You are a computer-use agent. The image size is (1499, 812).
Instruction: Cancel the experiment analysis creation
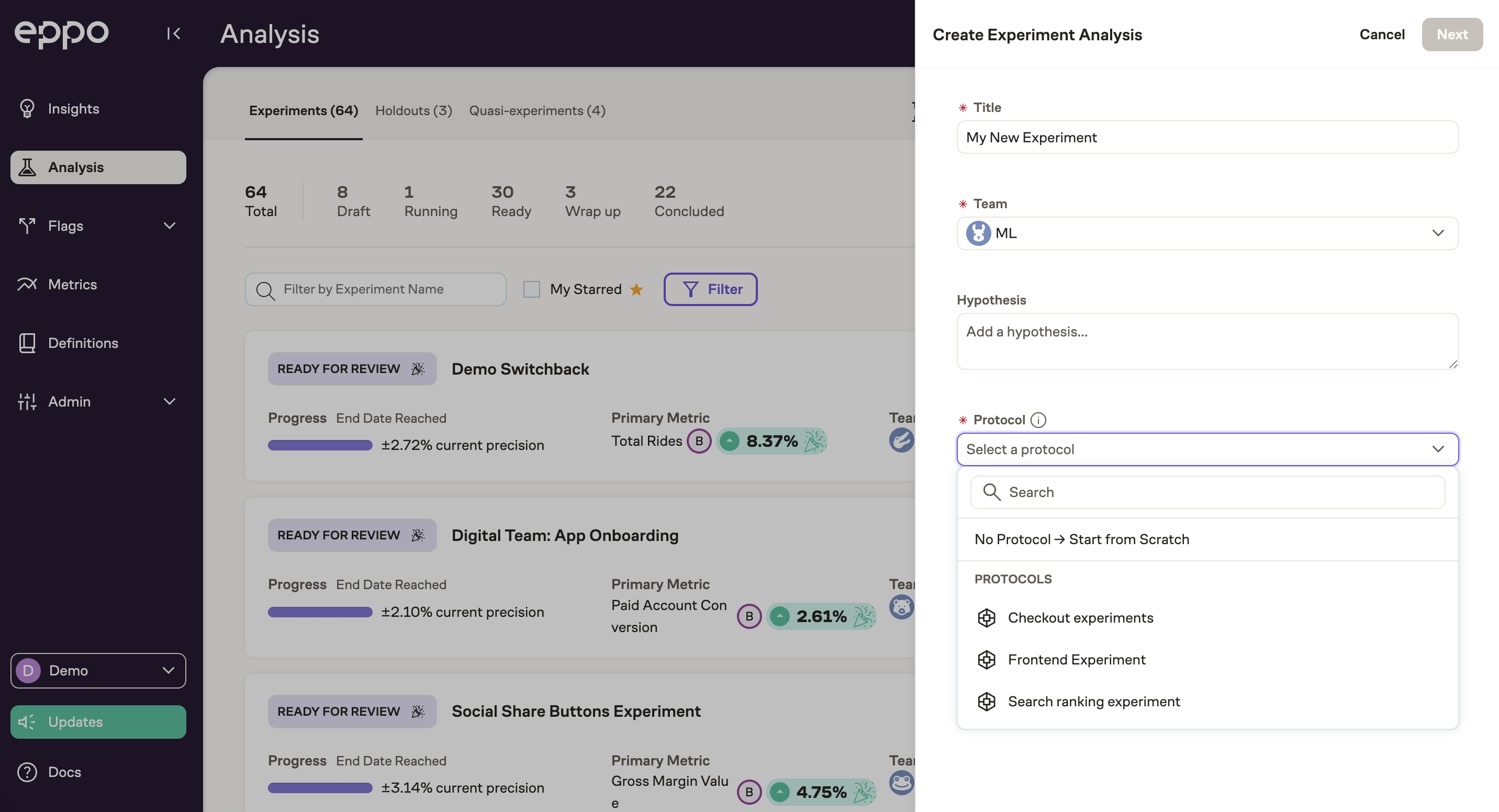tap(1382, 35)
